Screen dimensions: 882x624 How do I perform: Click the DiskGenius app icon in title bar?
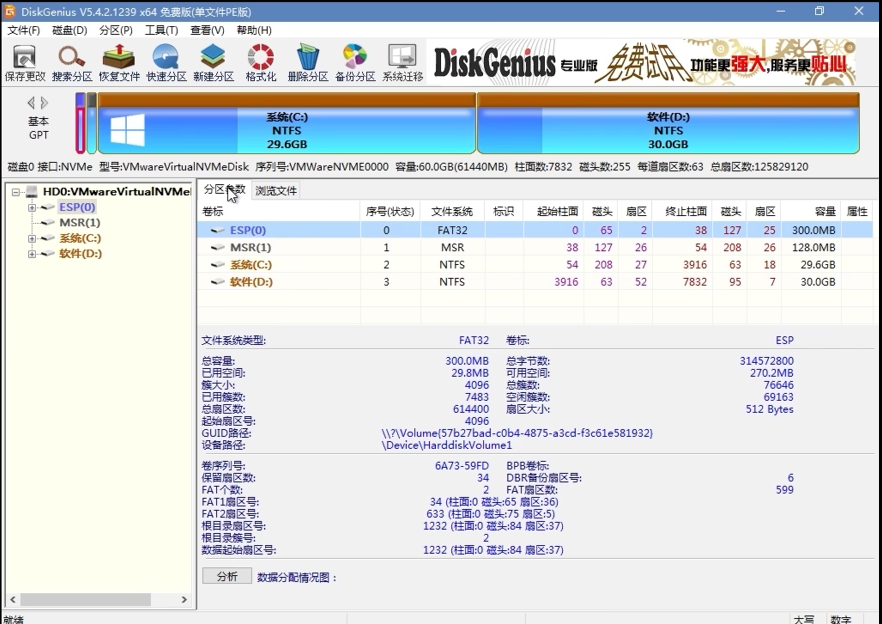pos(10,11)
